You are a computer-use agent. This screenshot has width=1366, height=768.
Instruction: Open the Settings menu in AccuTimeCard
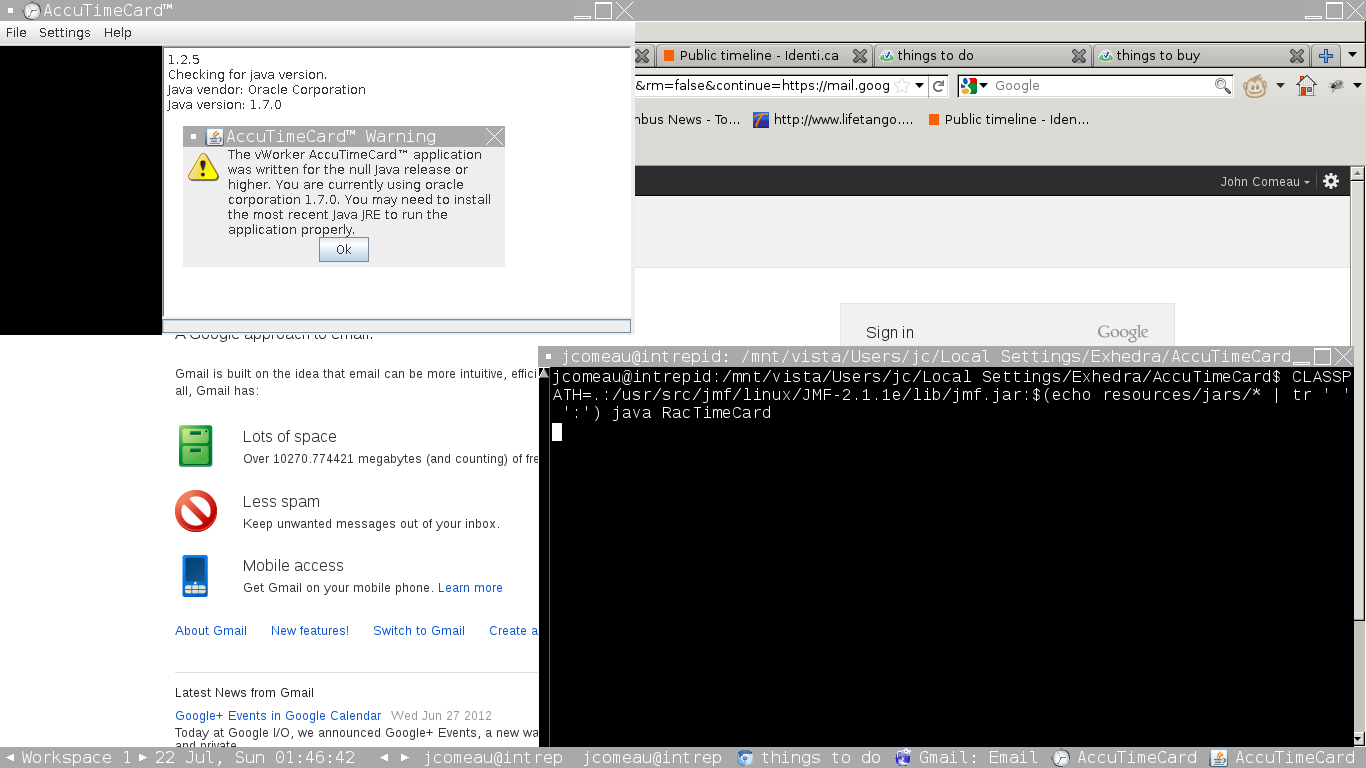pyautogui.click(x=65, y=32)
